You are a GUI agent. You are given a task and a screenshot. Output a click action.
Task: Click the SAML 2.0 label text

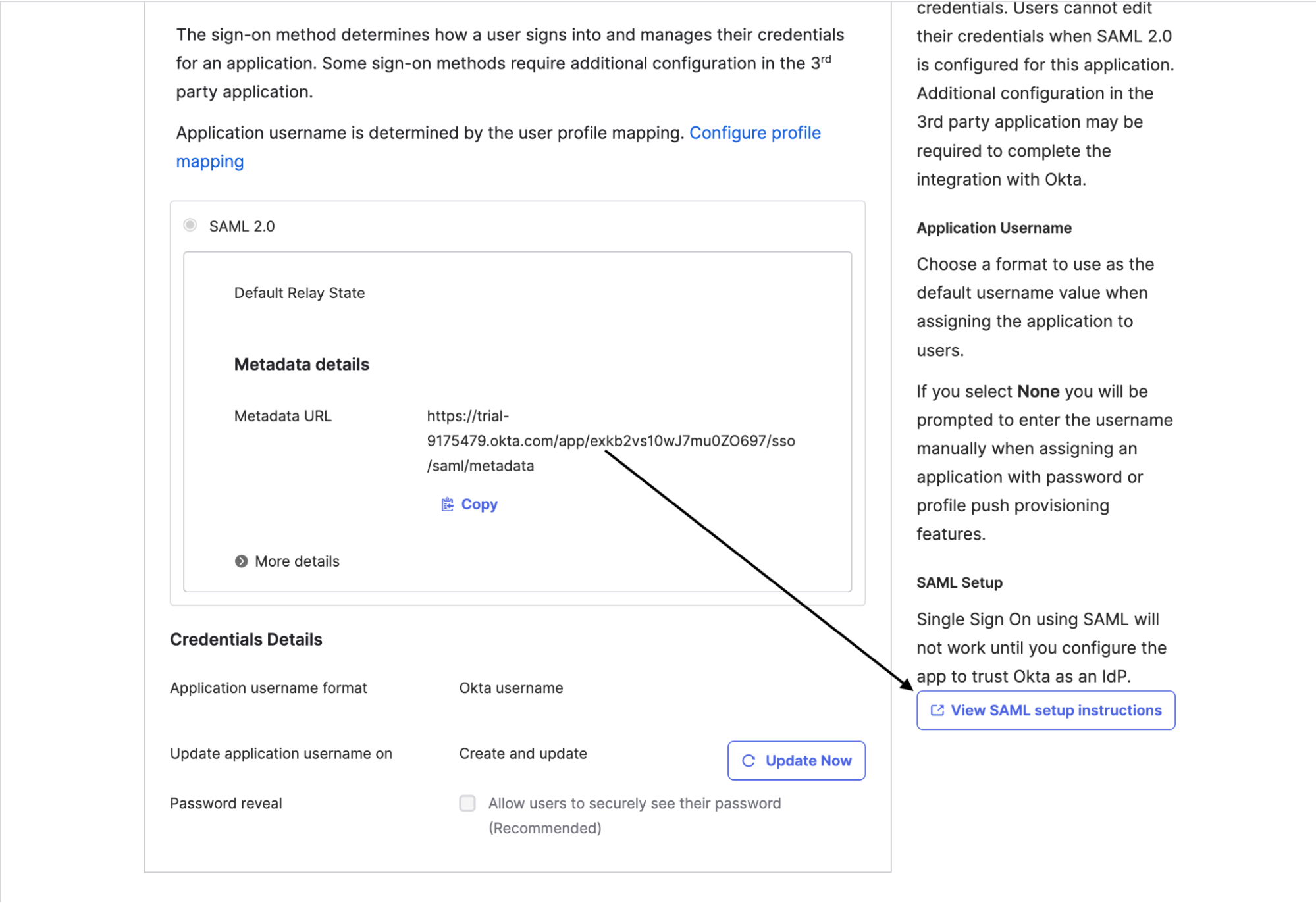[x=242, y=226]
